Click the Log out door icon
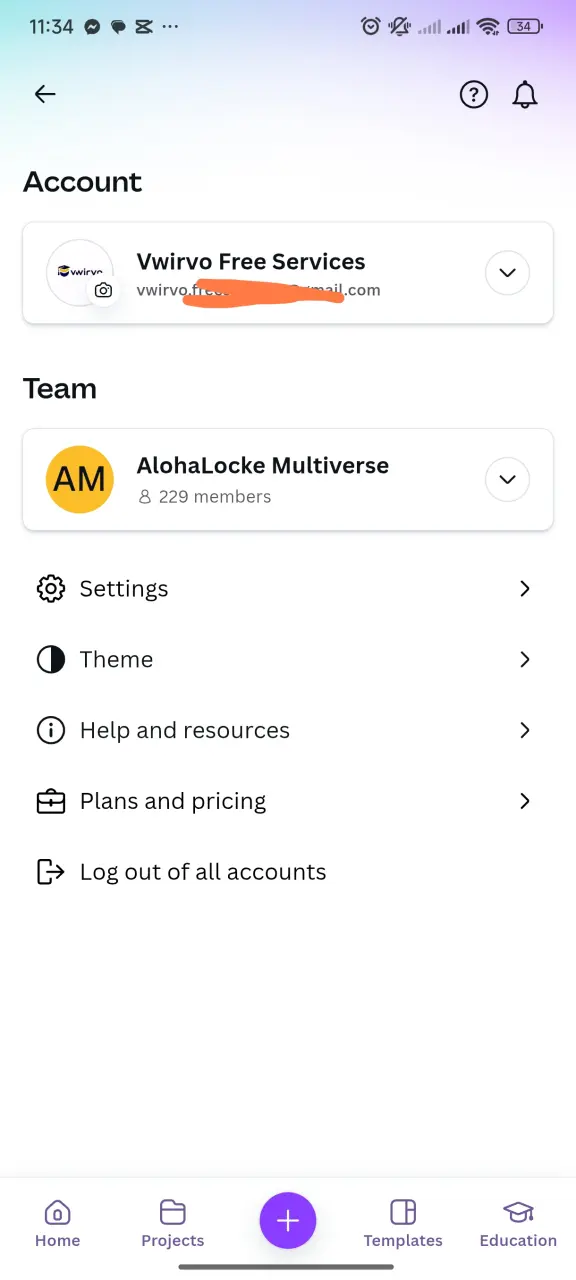 50,872
